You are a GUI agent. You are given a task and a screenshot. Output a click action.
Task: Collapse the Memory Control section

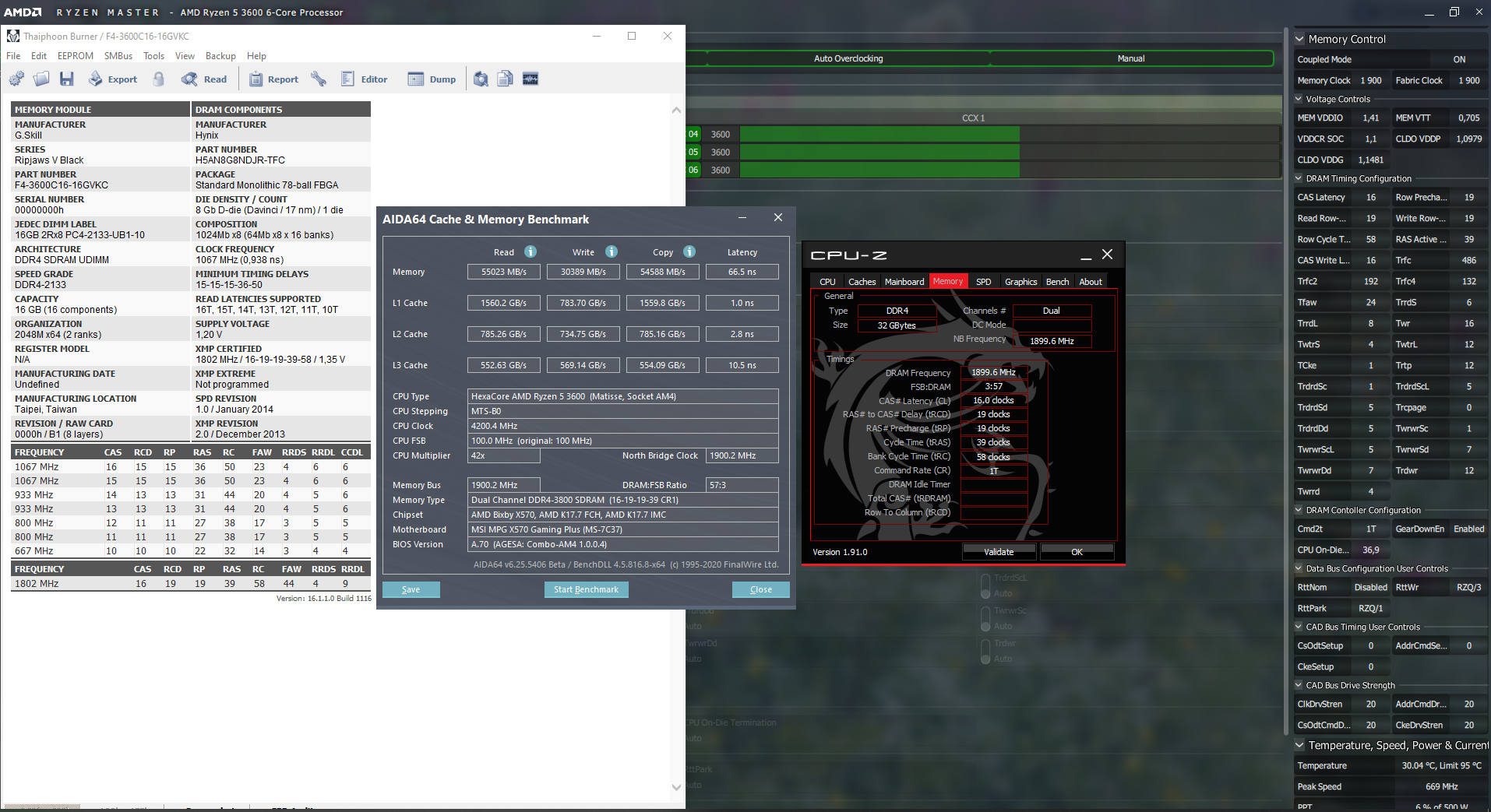[1299, 39]
